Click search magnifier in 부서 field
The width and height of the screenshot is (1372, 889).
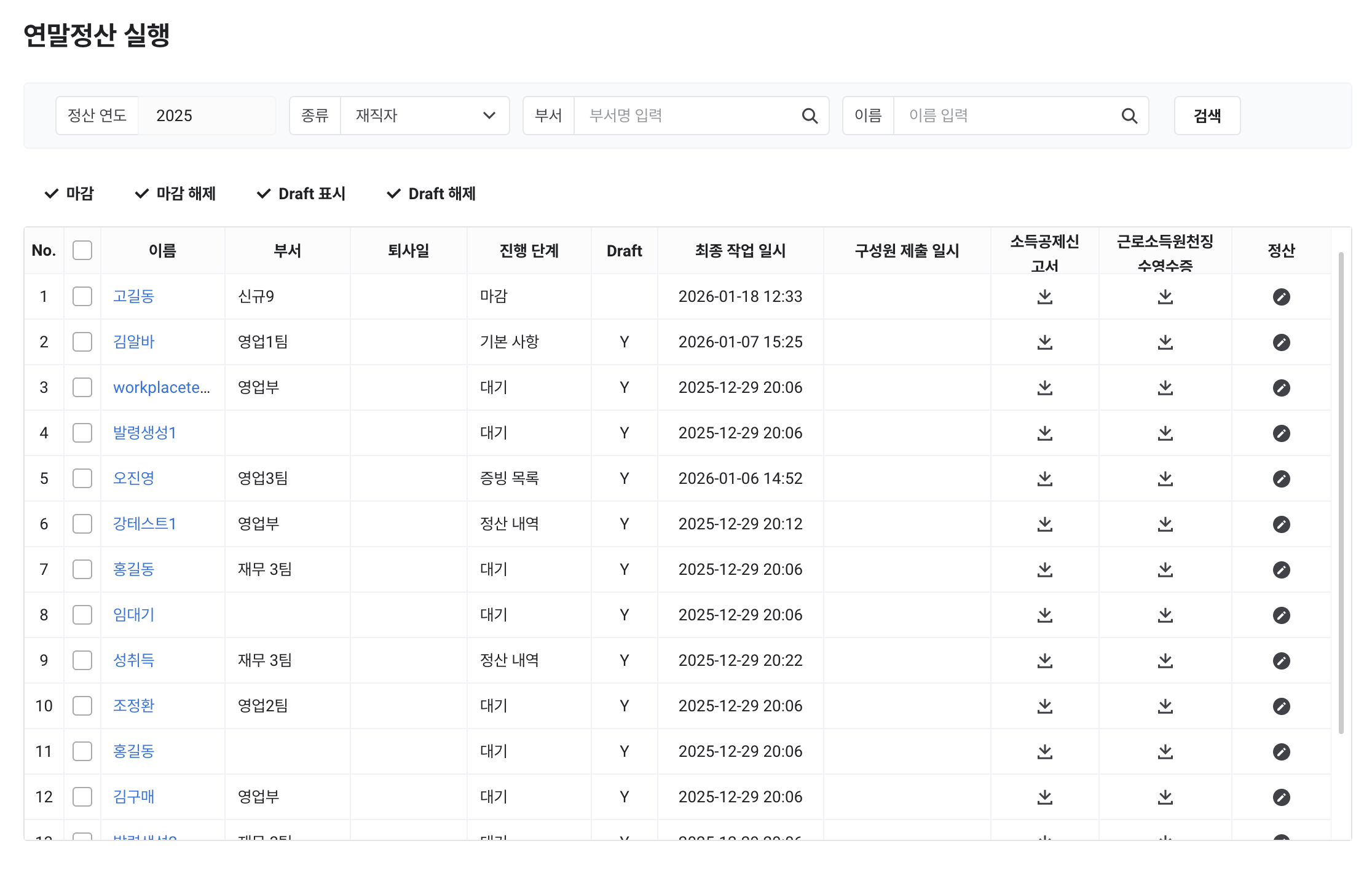[810, 116]
